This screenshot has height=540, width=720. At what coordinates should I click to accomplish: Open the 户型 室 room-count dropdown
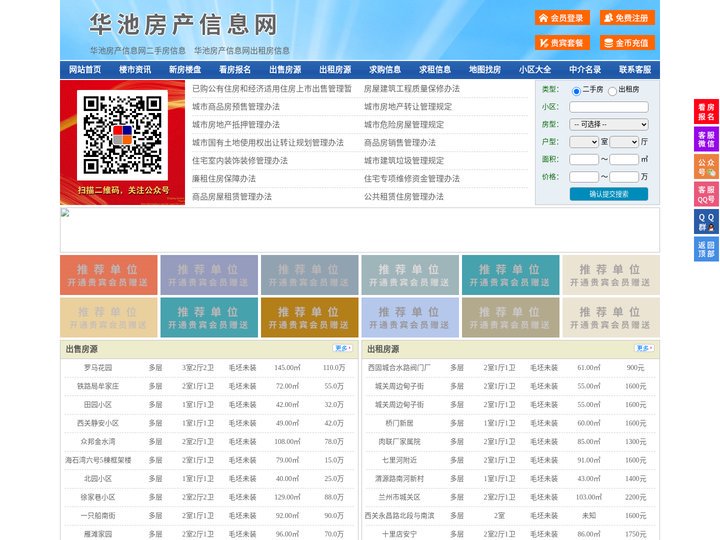pyautogui.click(x=584, y=142)
